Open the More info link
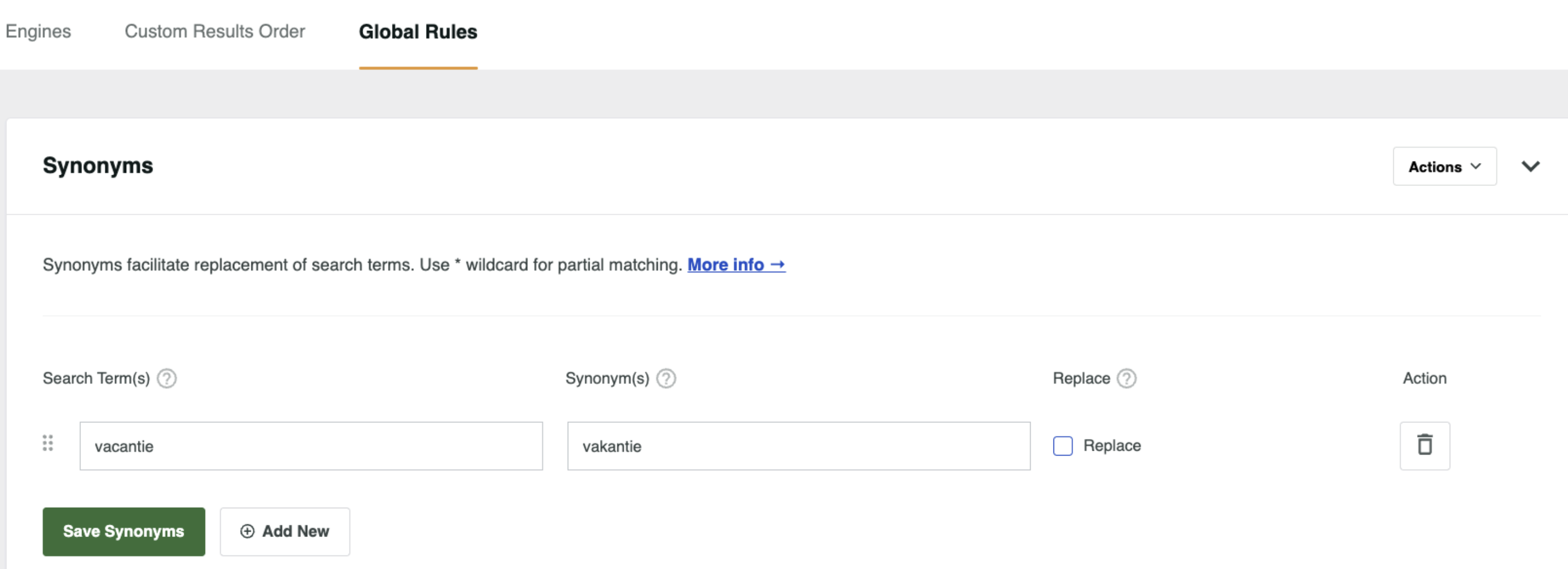The width and height of the screenshot is (1568, 569). 737,264
